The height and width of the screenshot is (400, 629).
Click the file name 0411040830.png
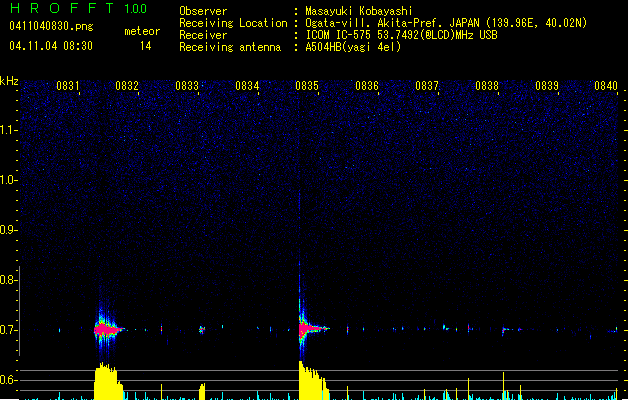(x=51, y=26)
